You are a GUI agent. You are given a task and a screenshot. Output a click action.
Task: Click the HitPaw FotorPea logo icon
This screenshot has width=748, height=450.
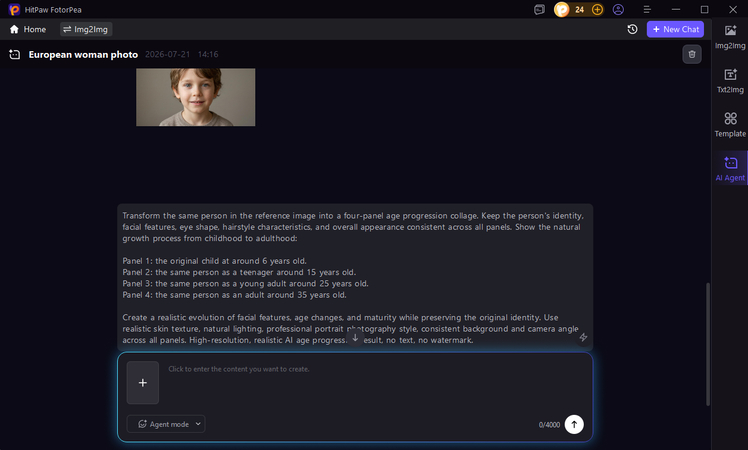(x=14, y=10)
